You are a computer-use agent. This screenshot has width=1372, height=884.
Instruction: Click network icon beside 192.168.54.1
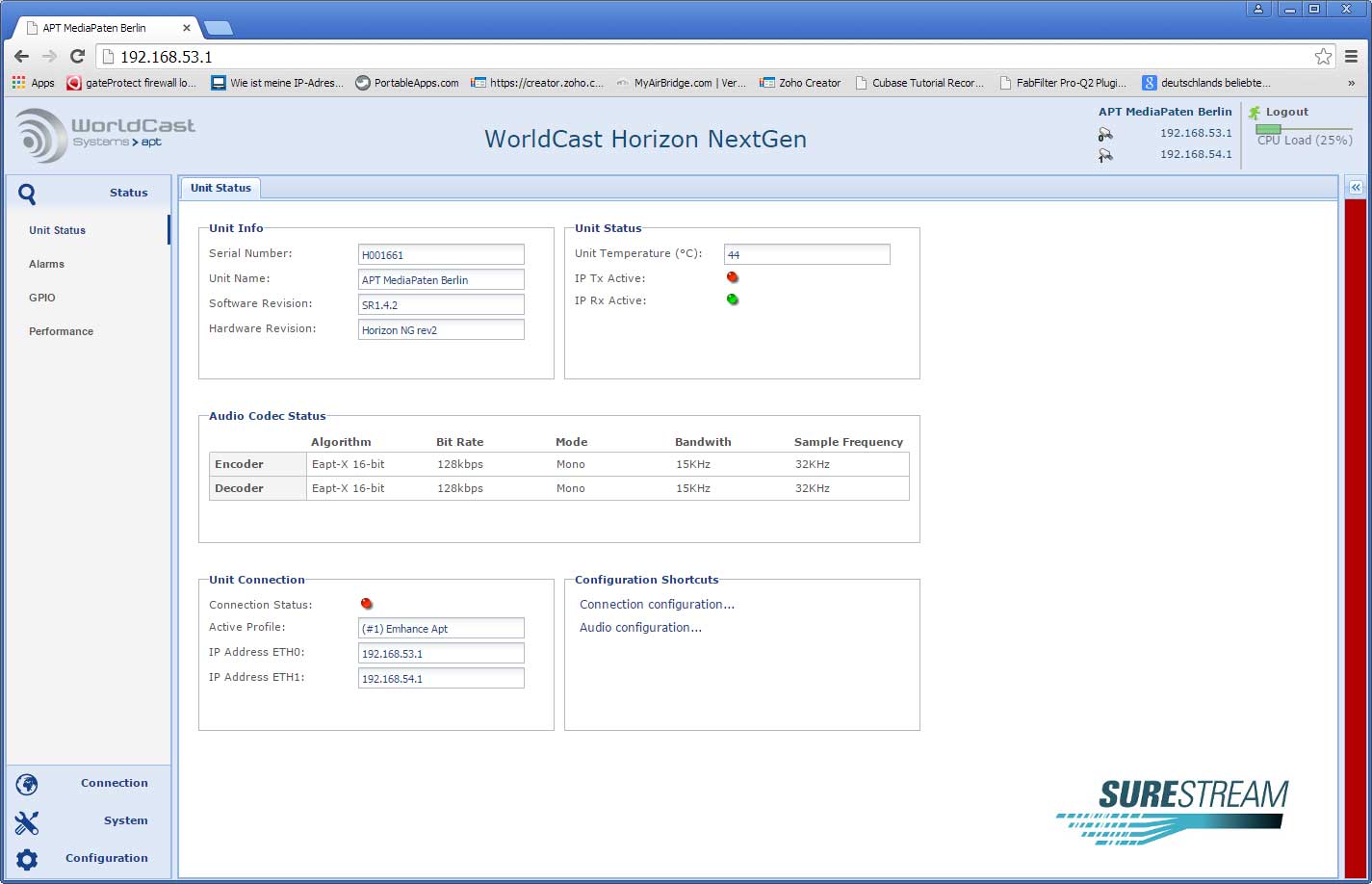click(x=1105, y=155)
